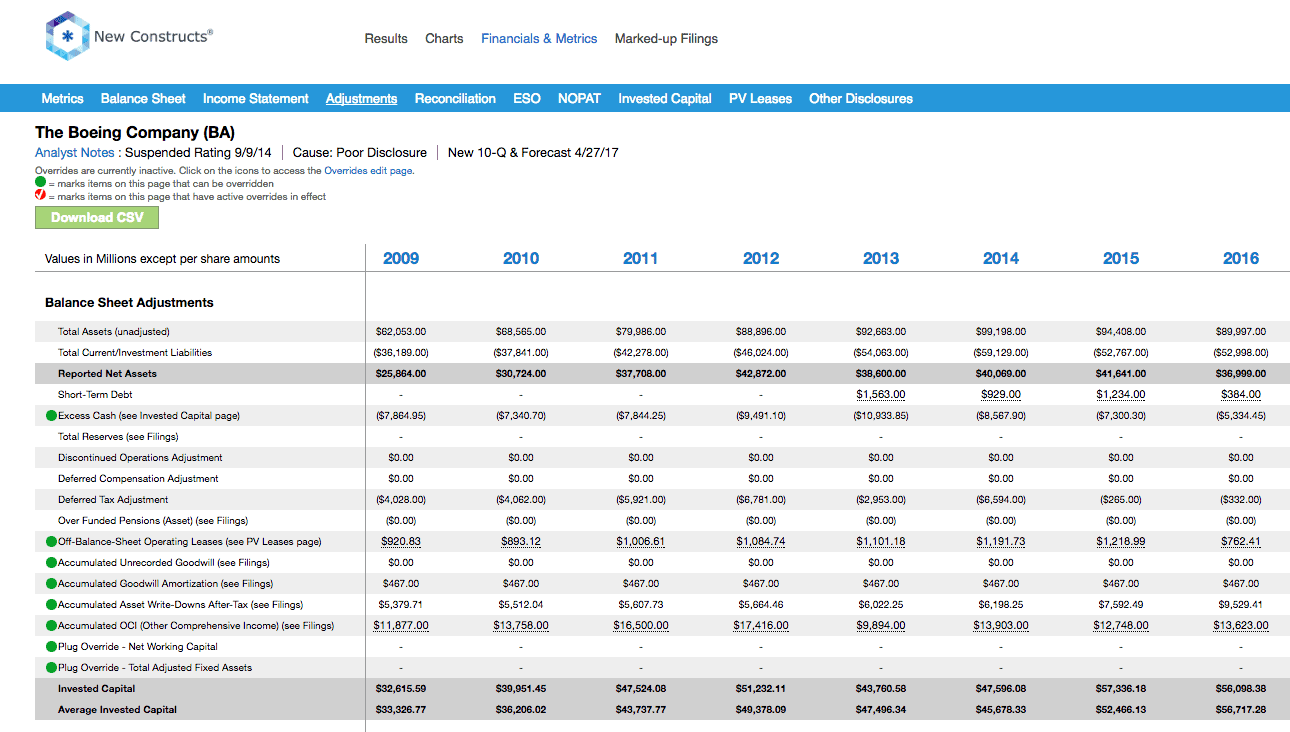Open Operating Leases 2014 value $1,191.73
This screenshot has height=732, width=1290.
[x=1001, y=541]
